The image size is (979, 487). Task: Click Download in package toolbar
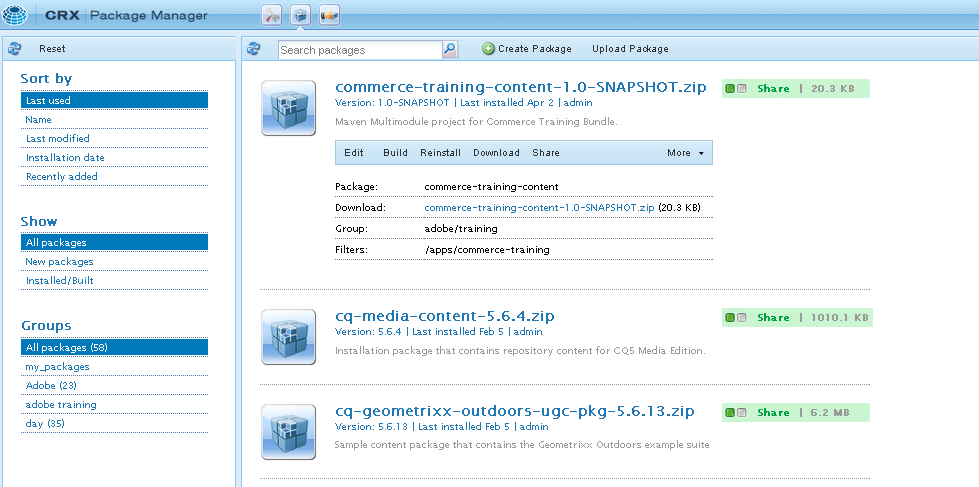coord(496,152)
